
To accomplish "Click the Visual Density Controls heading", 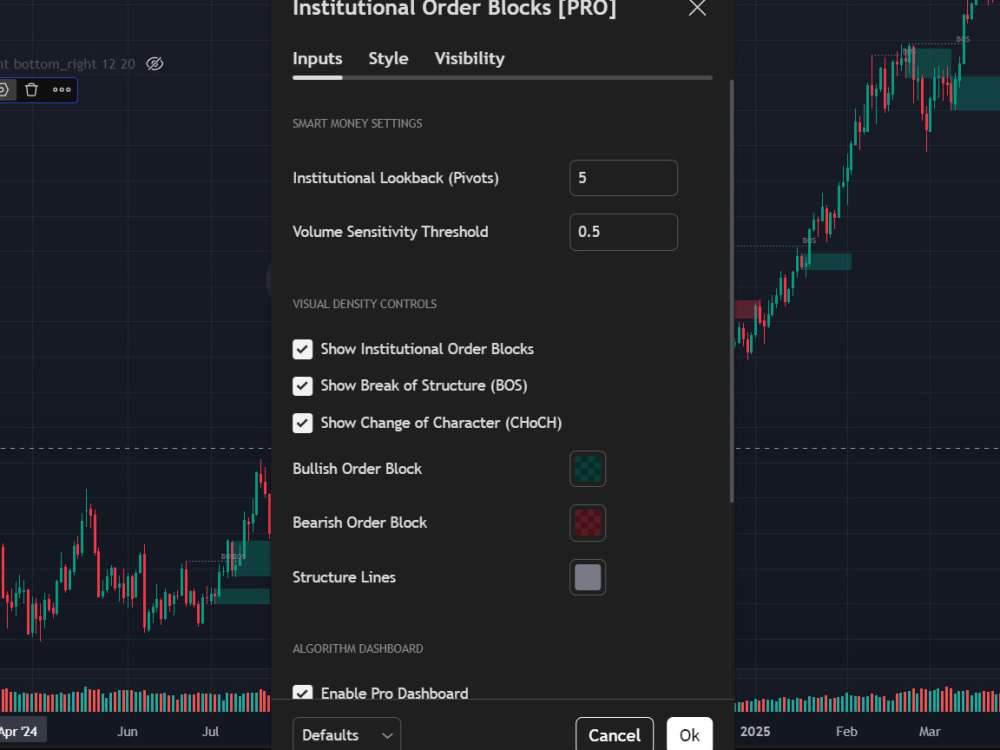I will 365,304.
